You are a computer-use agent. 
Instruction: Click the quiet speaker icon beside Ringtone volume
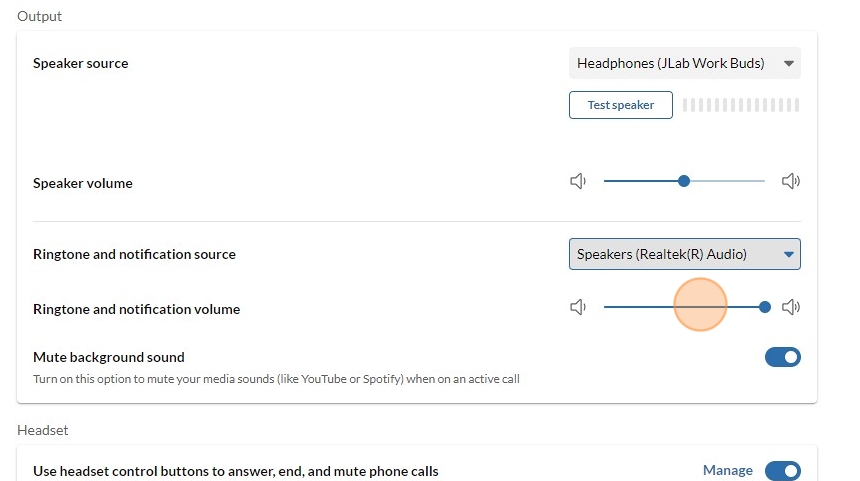pyautogui.click(x=578, y=307)
